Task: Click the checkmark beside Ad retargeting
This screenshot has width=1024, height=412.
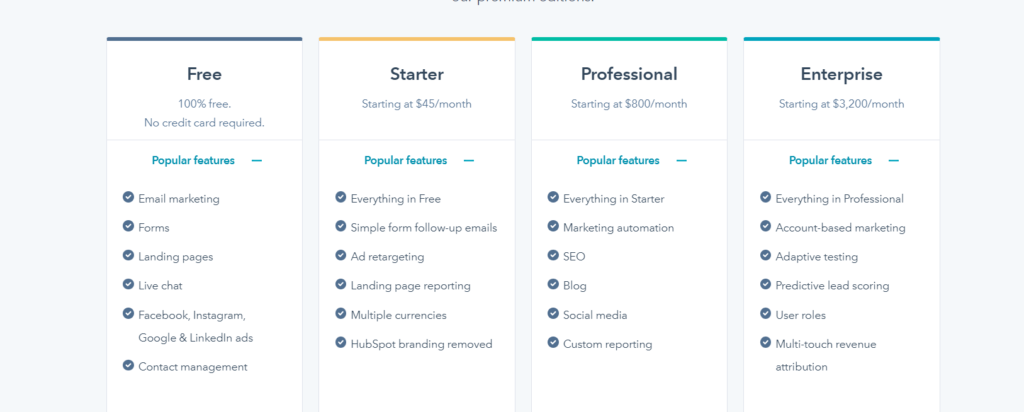Action: pos(341,256)
